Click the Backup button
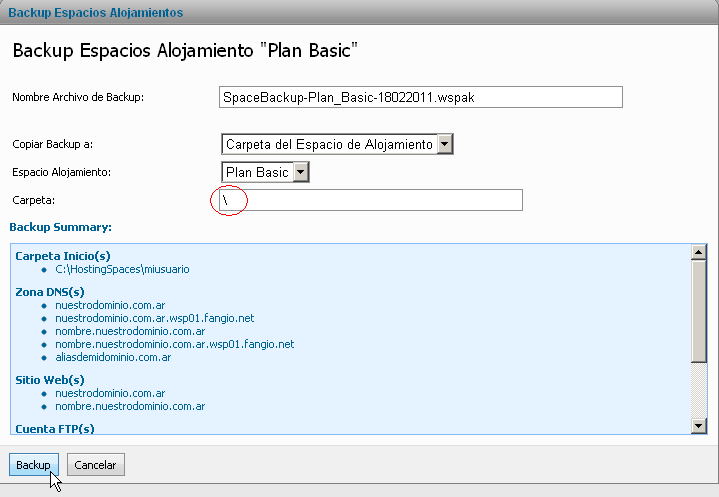 pyautogui.click(x=33, y=464)
